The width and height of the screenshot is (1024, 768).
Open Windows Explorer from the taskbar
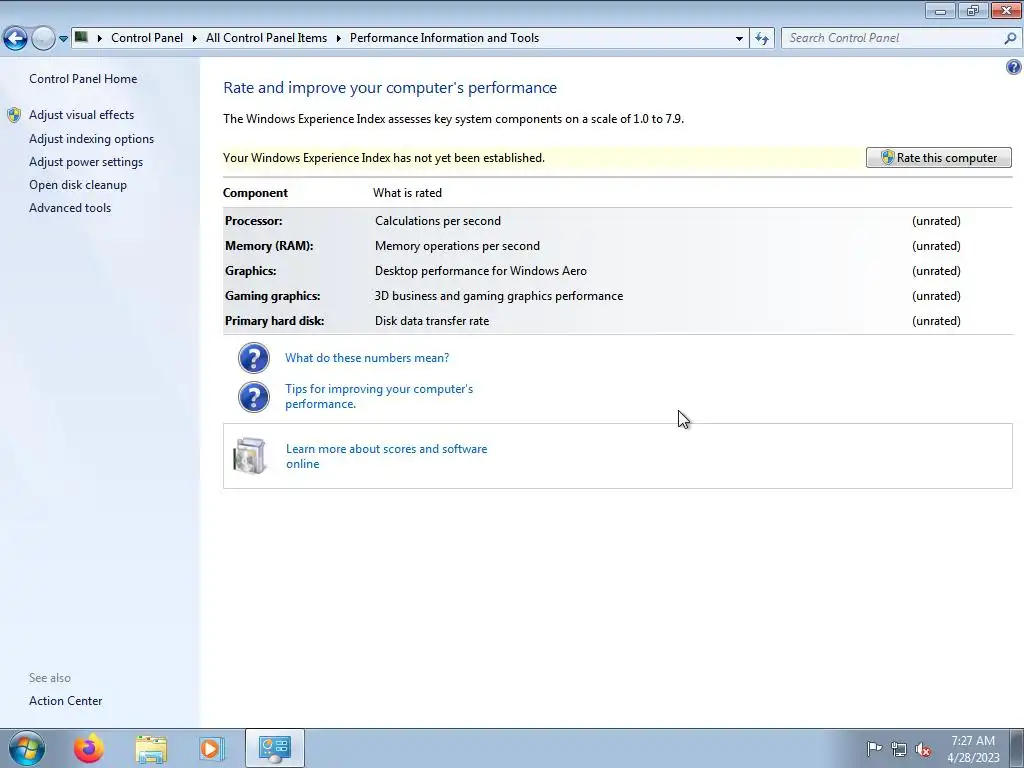[151, 748]
